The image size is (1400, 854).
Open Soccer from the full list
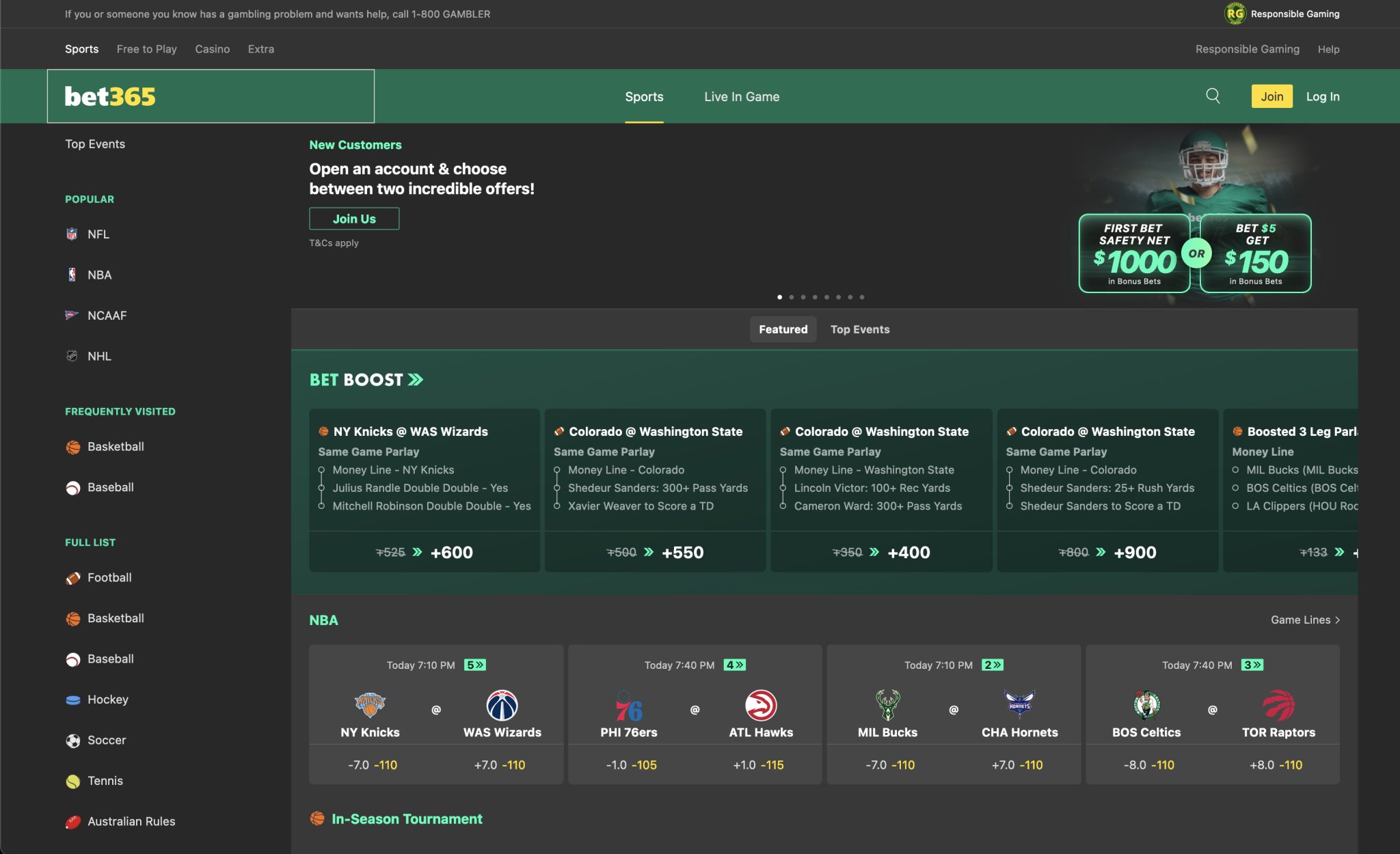point(105,740)
